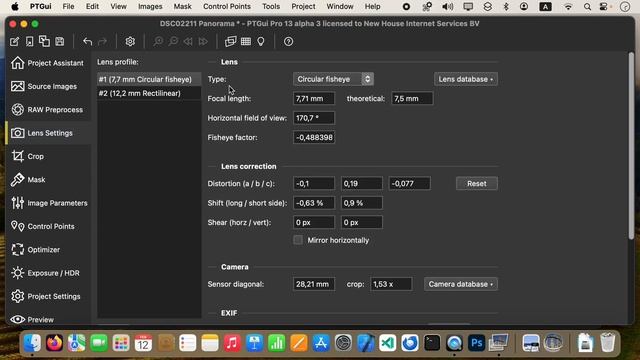Click the theoretical focal length field
Screen dimensions: 640x360
pos(412,98)
